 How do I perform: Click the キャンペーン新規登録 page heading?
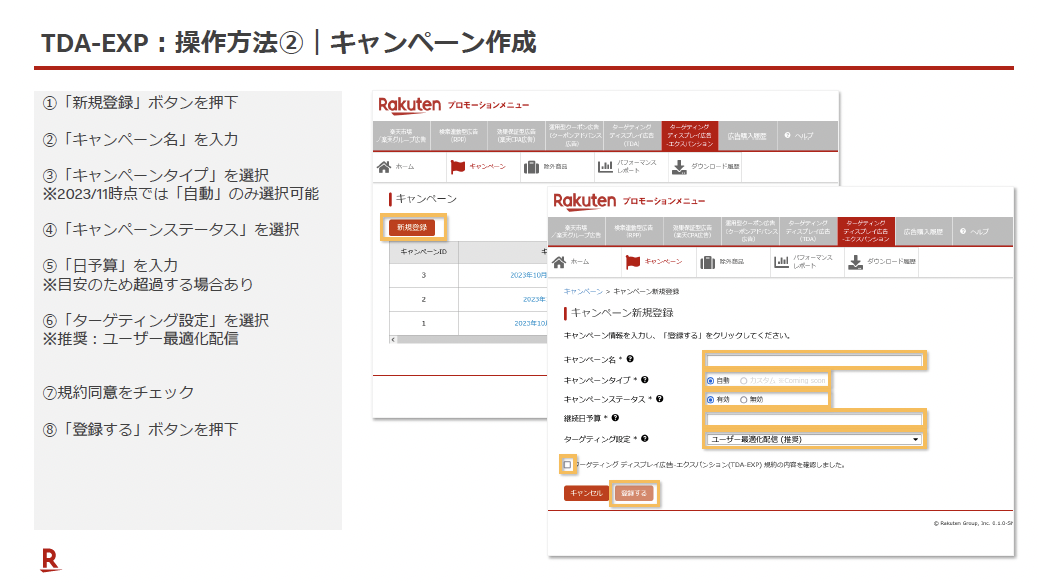[x=622, y=313]
